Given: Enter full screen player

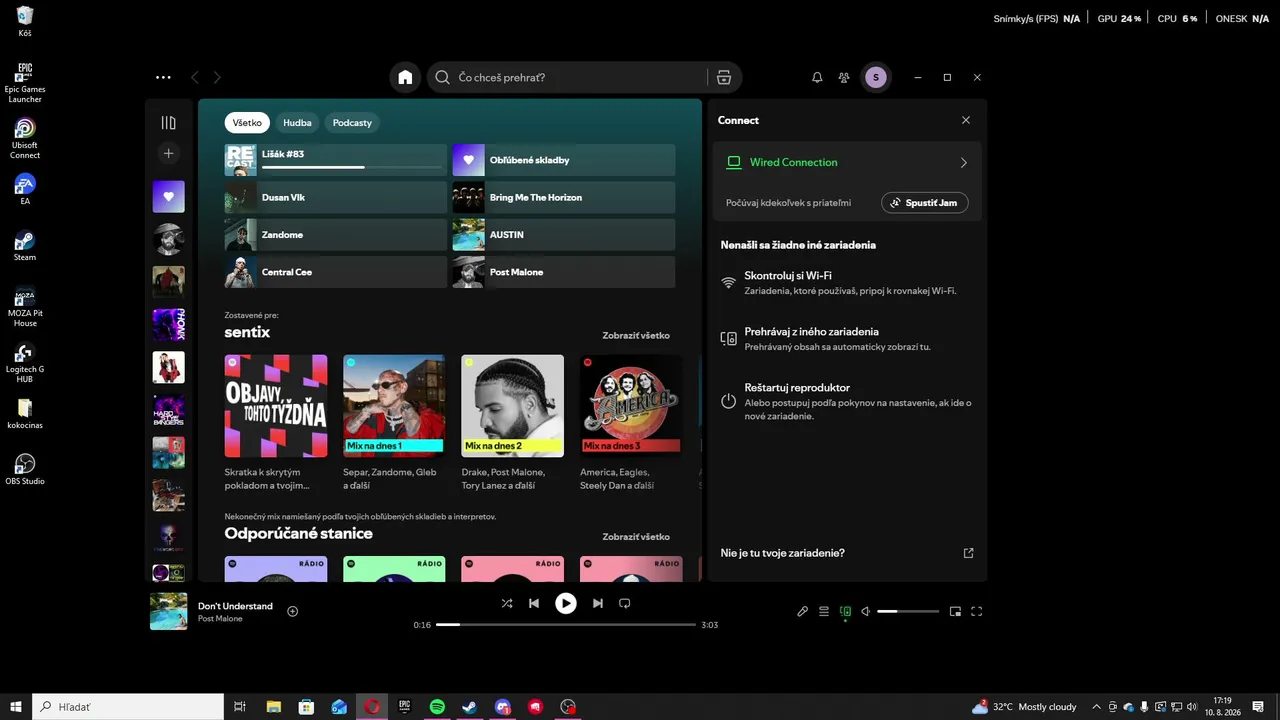Looking at the screenshot, I should (977, 611).
